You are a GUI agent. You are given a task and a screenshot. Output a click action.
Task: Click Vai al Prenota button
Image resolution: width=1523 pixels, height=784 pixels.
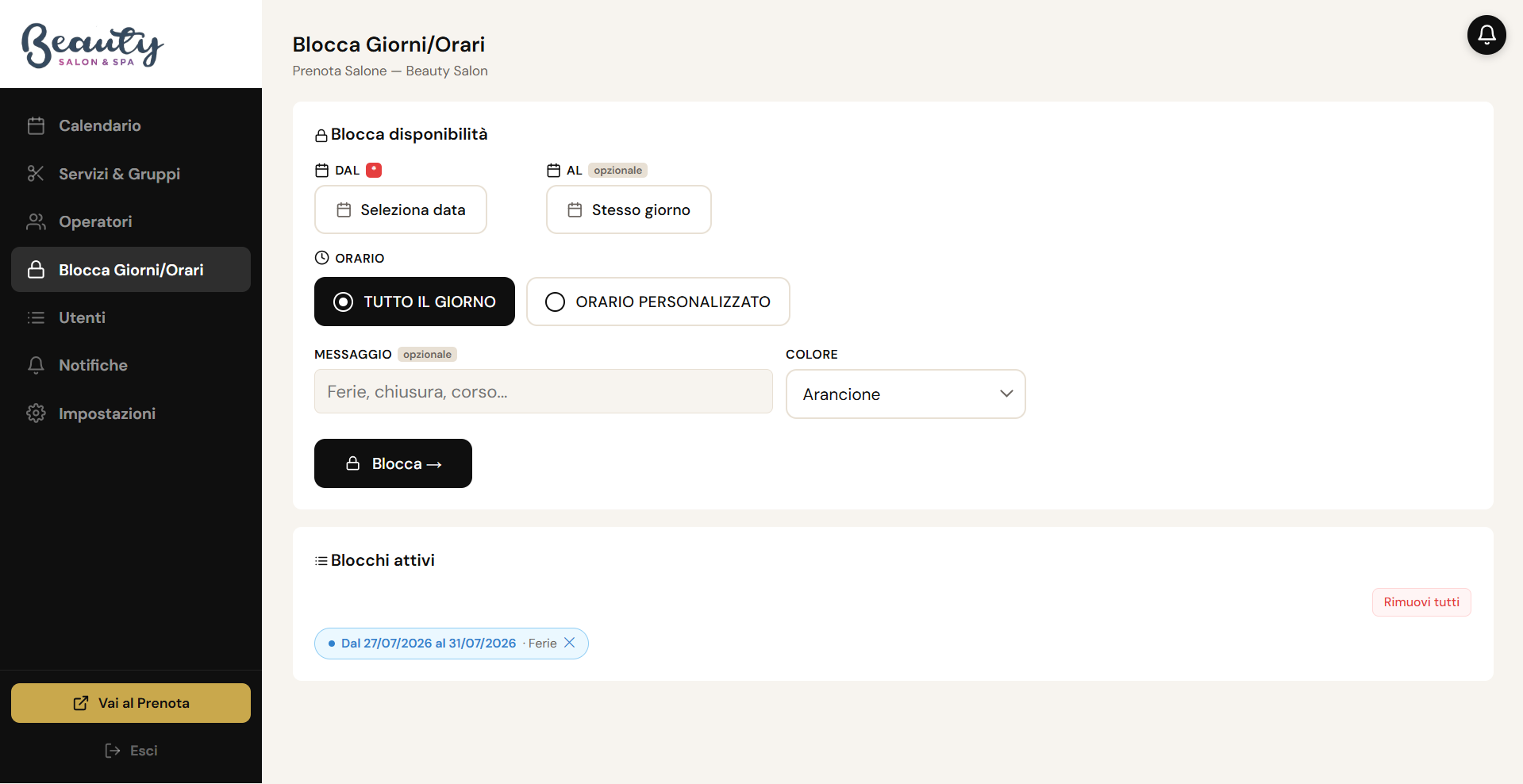pyautogui.click(x=131, y=703)
